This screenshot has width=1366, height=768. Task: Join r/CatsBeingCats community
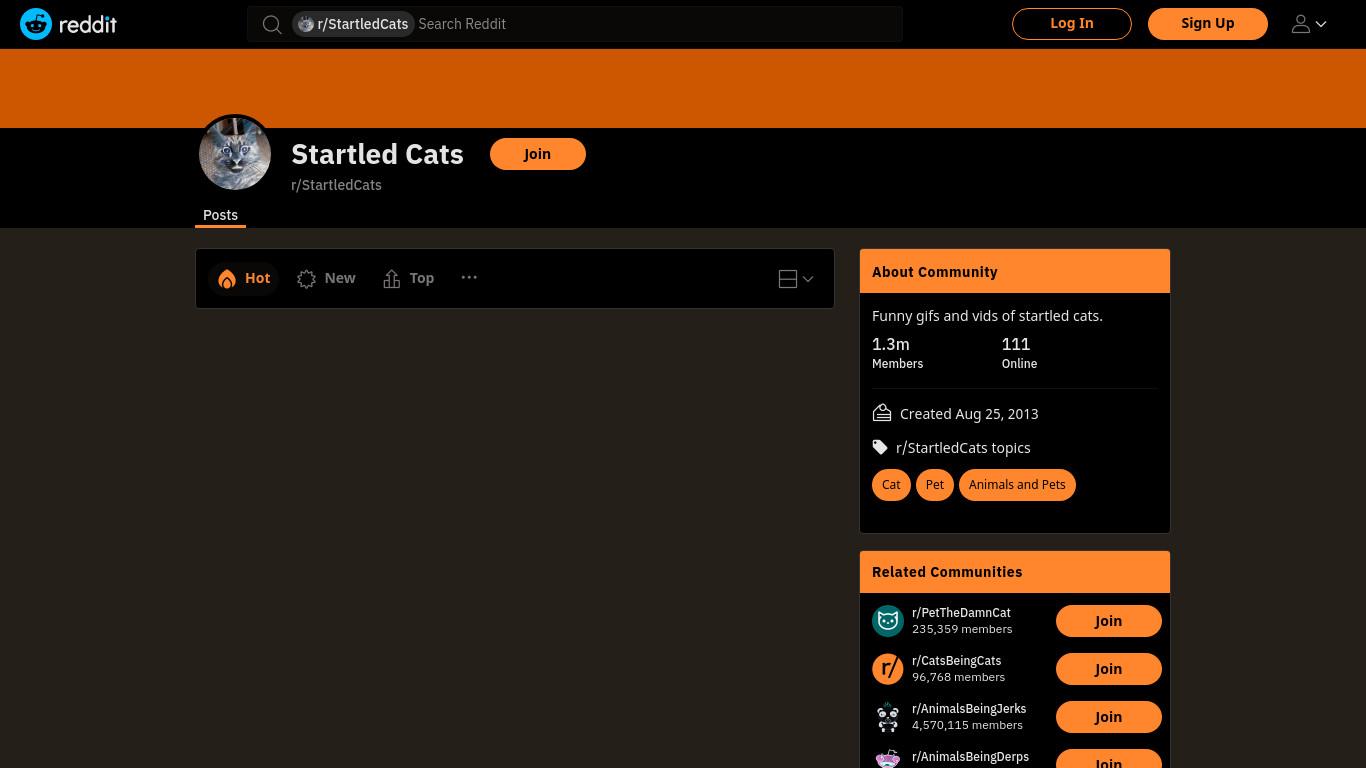tap(1108, 669)
